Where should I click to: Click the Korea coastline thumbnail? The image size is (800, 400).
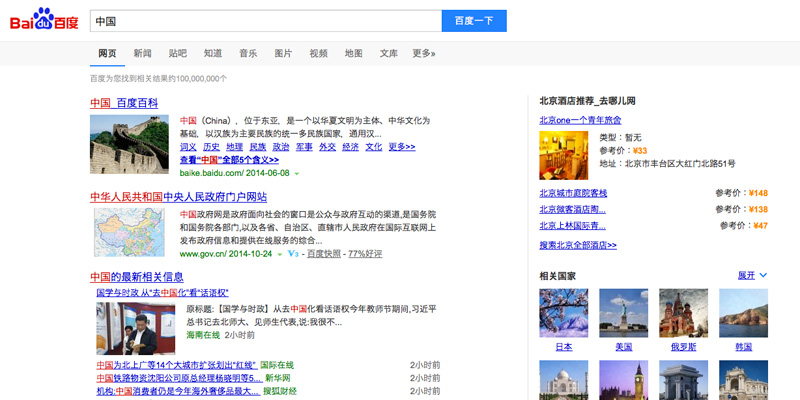(x=743, y=313)
